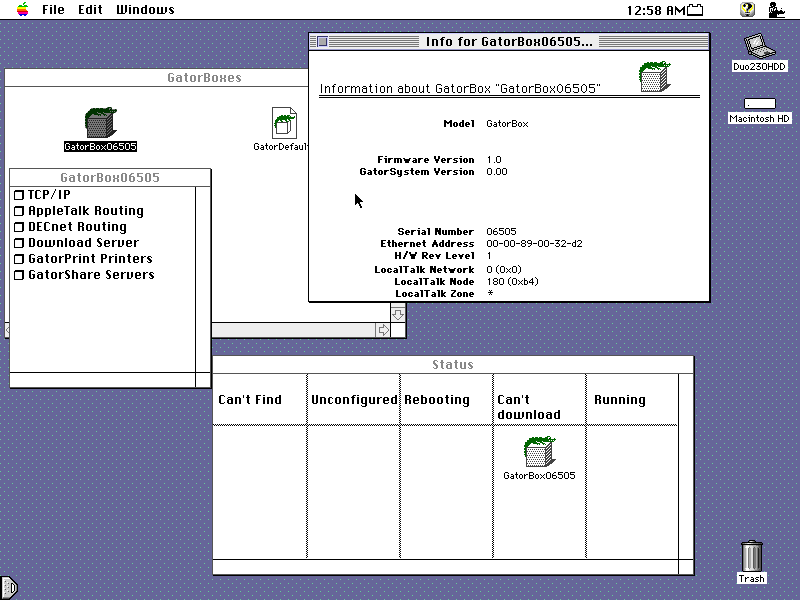Screen dimensions: 800x600
Task: Click the Can't download column header
Action: [x=529, y=407]
